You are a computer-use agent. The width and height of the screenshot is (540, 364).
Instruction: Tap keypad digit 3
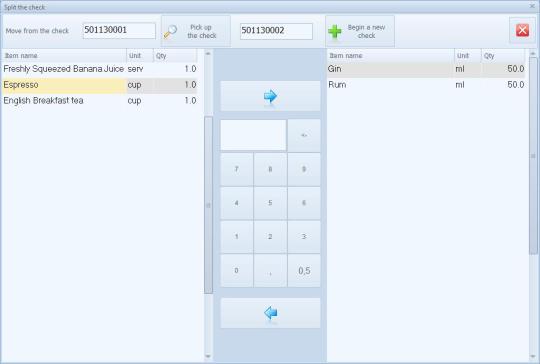point(304,237)
